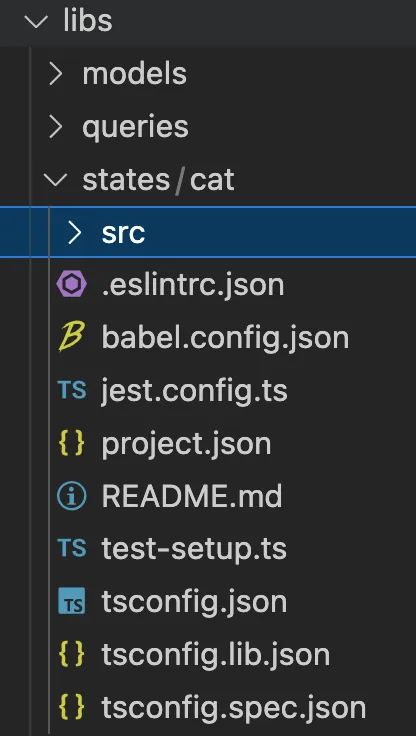Click the info icon beside README.md

(x=72, y=496)
